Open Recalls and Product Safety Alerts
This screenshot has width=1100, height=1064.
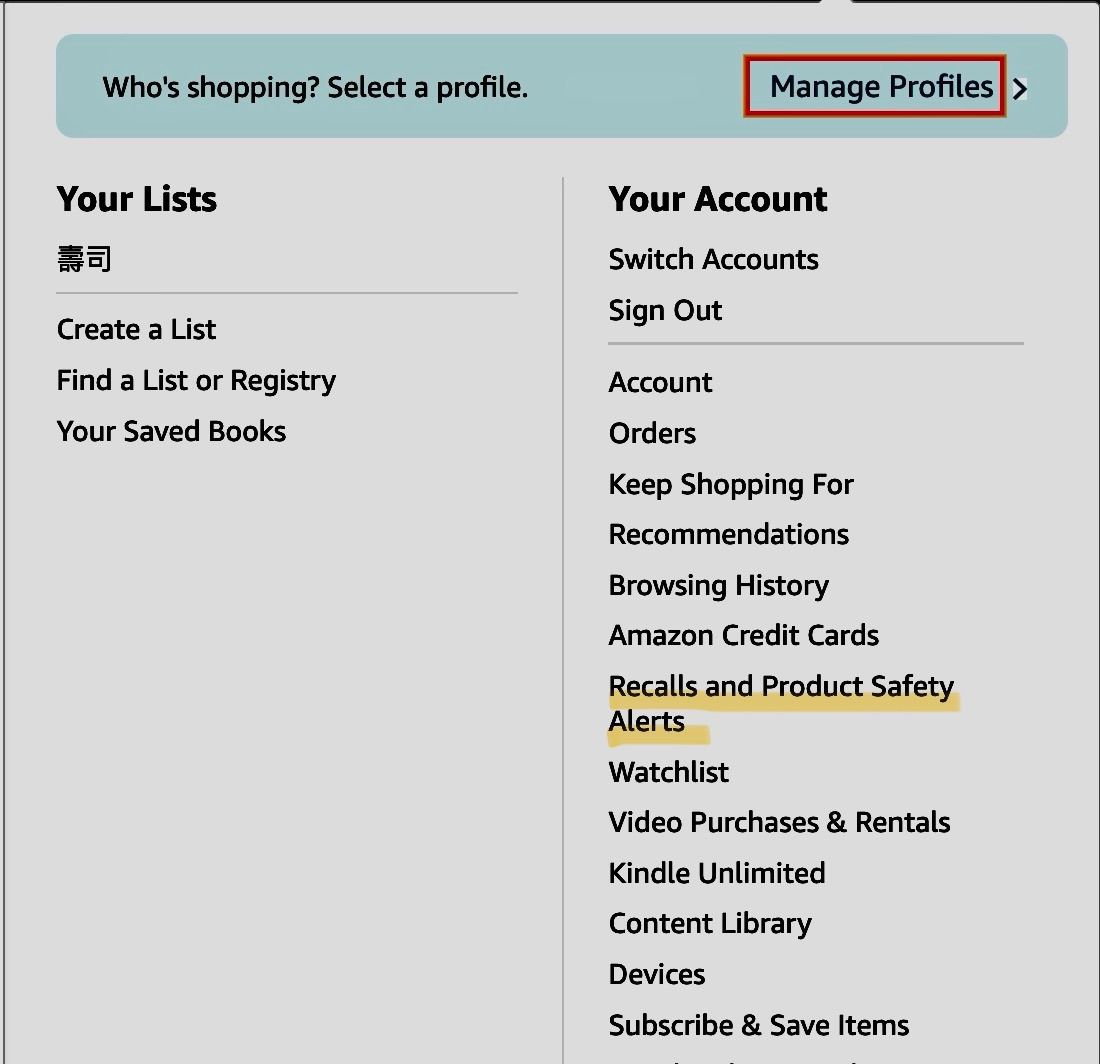click(x=780, y=687)
